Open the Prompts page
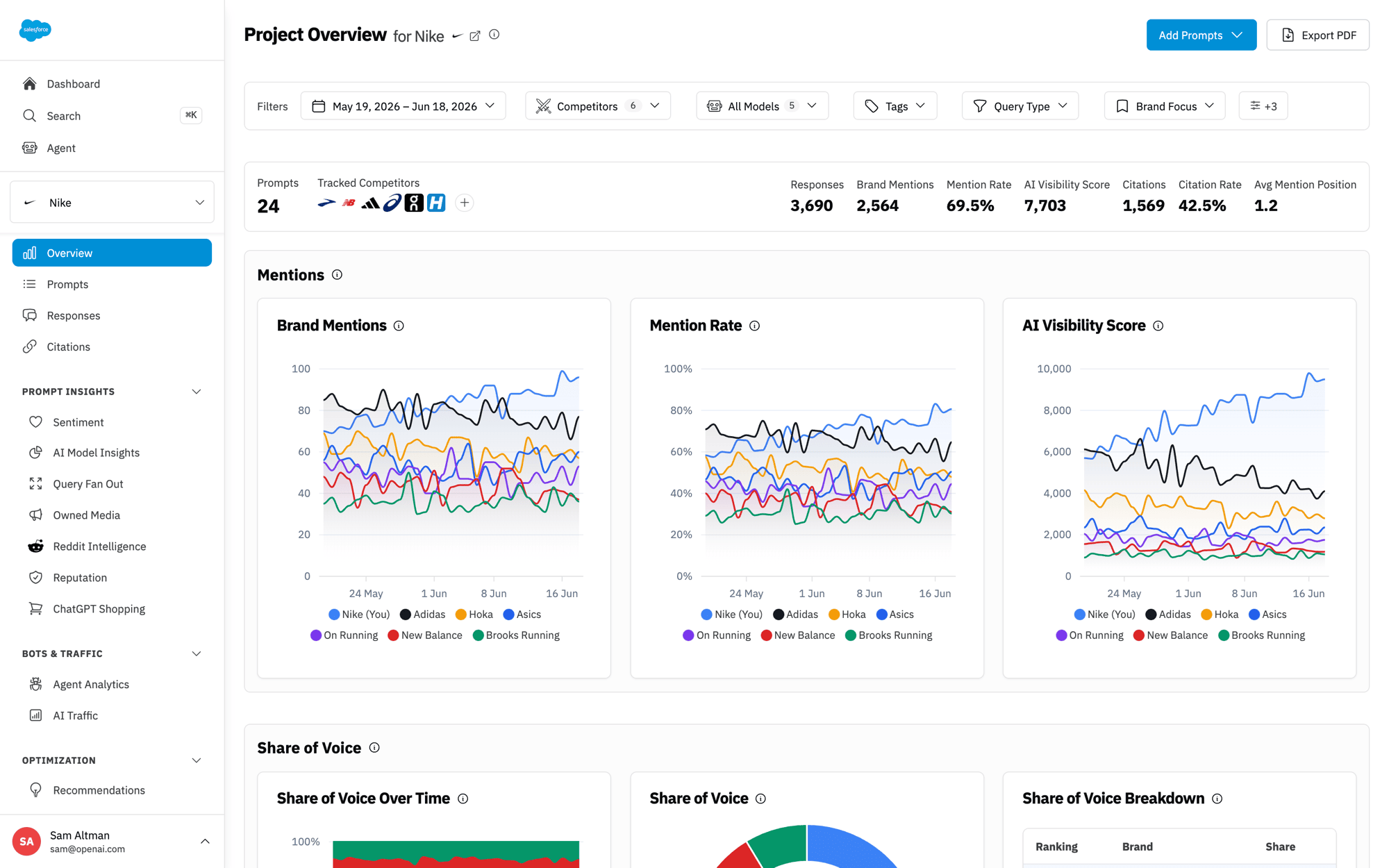 point(112,284)
